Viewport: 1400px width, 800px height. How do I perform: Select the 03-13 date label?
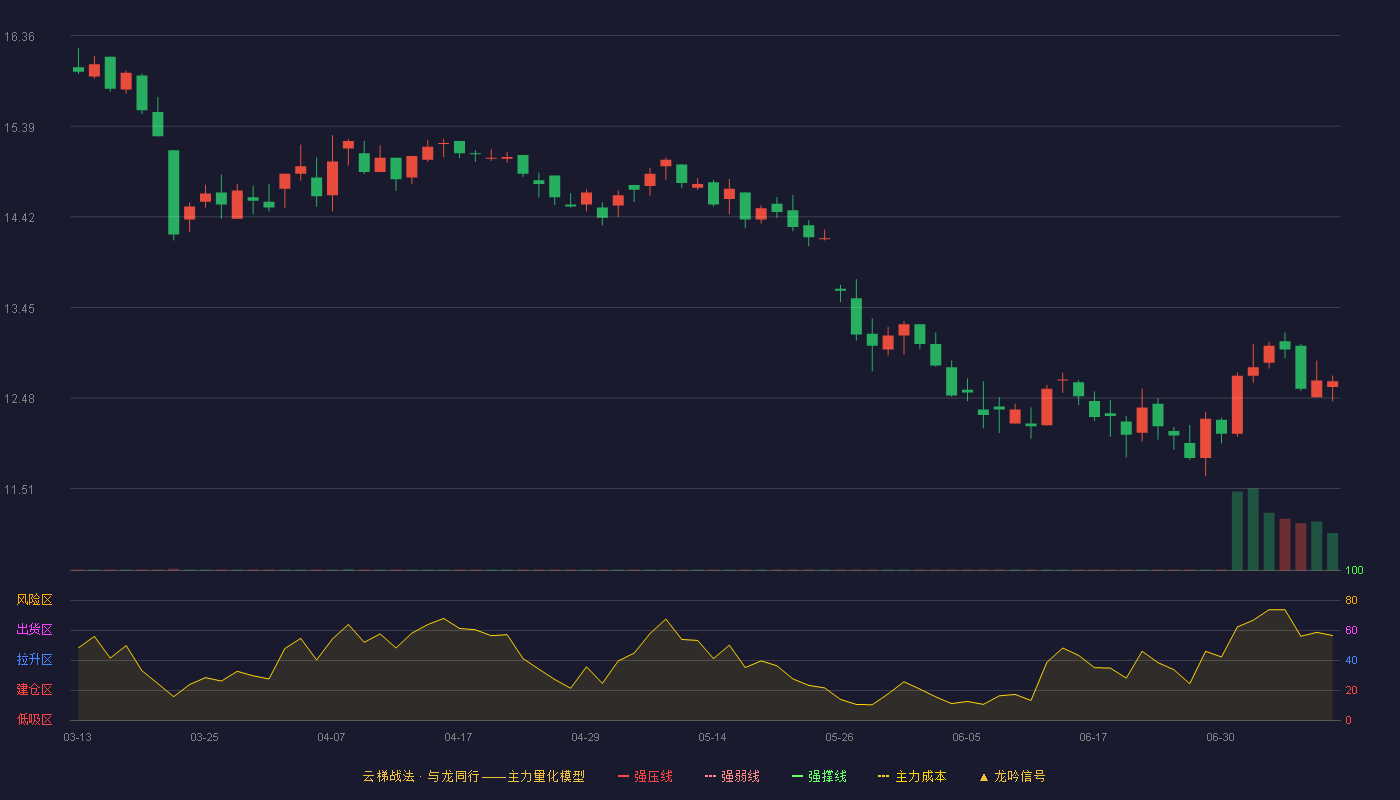click(78, 737)
